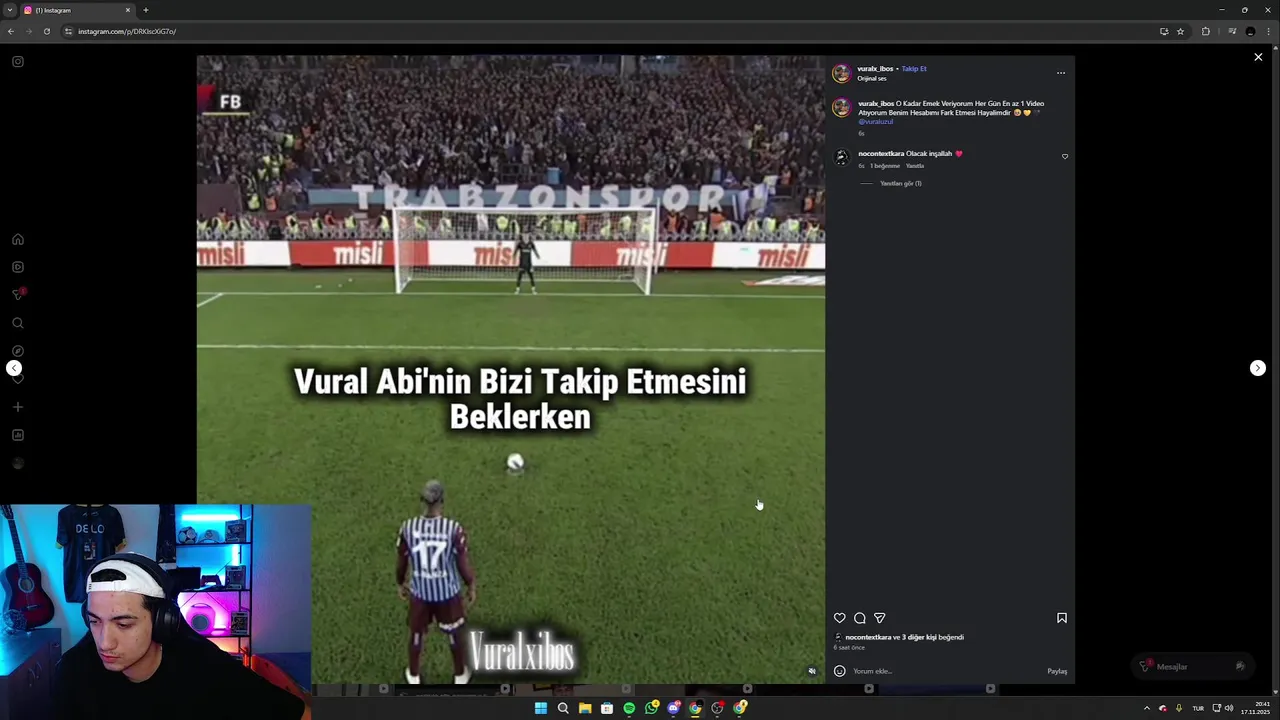
Task: Go to next post arrow
Action: tap(1258, 368)
